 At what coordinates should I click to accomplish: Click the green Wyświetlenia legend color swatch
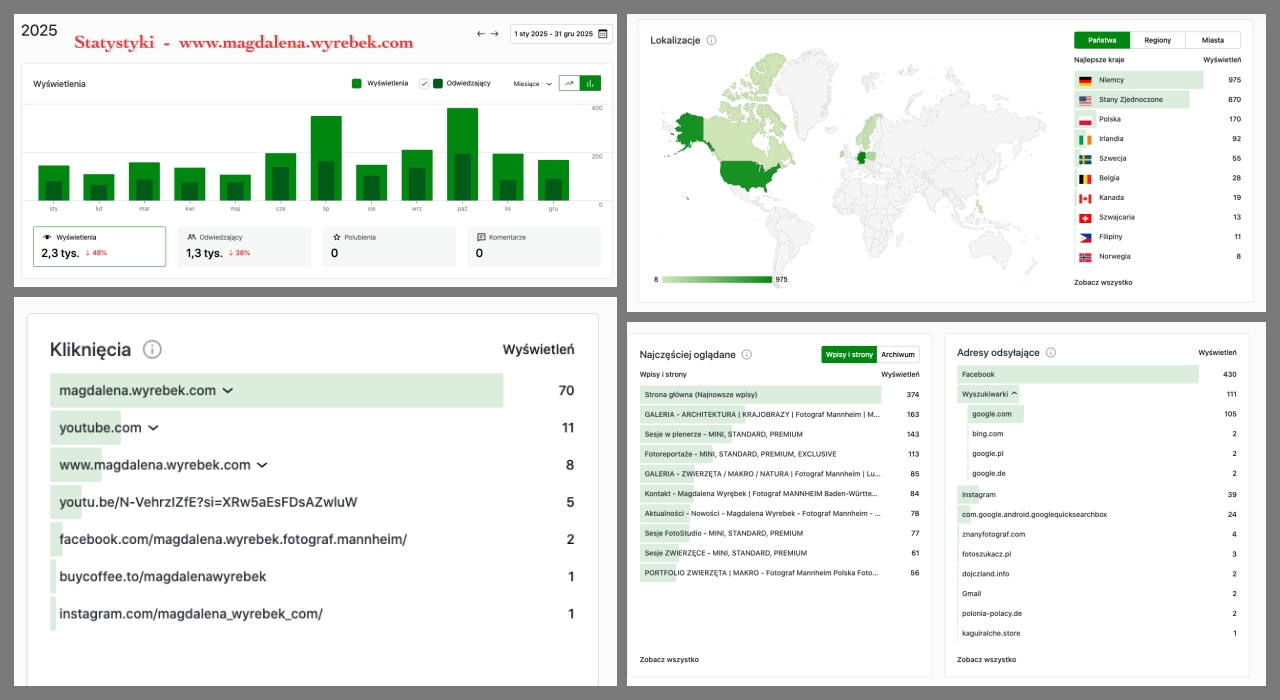click(x=357, y=84)
